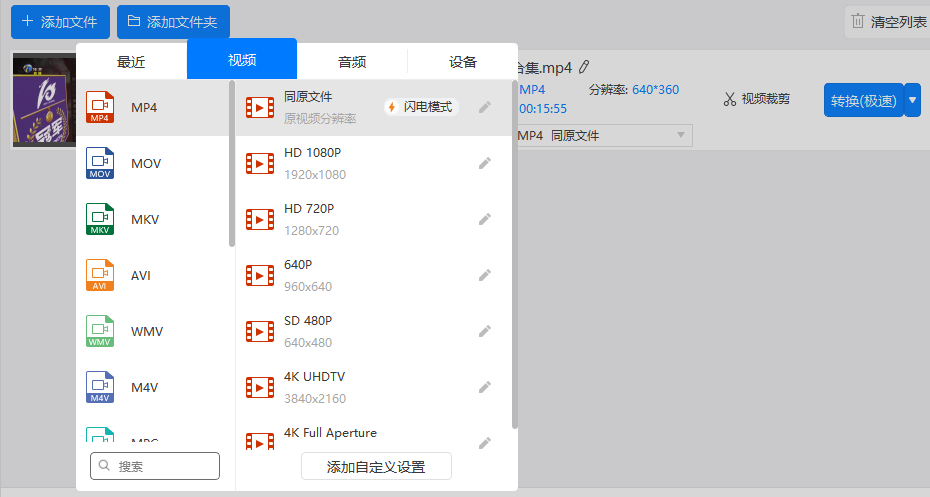Open the MP4 同原文件 output format dropdown
This screenshot has height=497, width=930.
point(604,135)
